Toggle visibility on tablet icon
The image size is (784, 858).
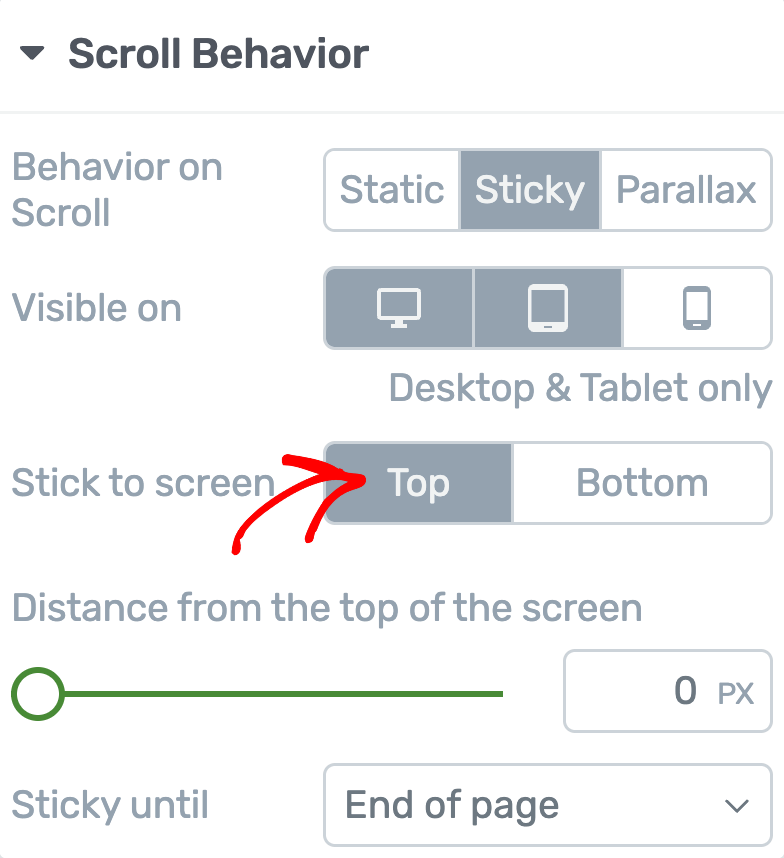pyautogui.click(x=548, y=308)
